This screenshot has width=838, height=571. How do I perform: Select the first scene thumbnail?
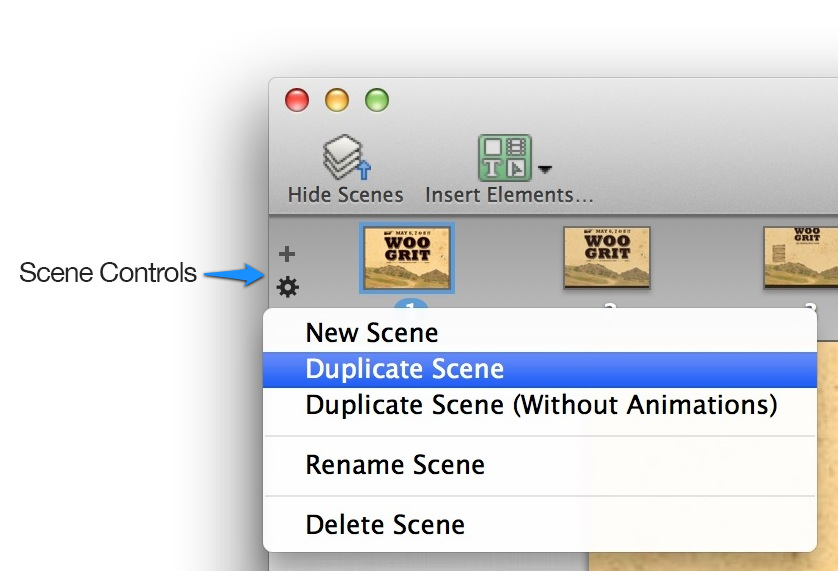[x=407, y=258]
